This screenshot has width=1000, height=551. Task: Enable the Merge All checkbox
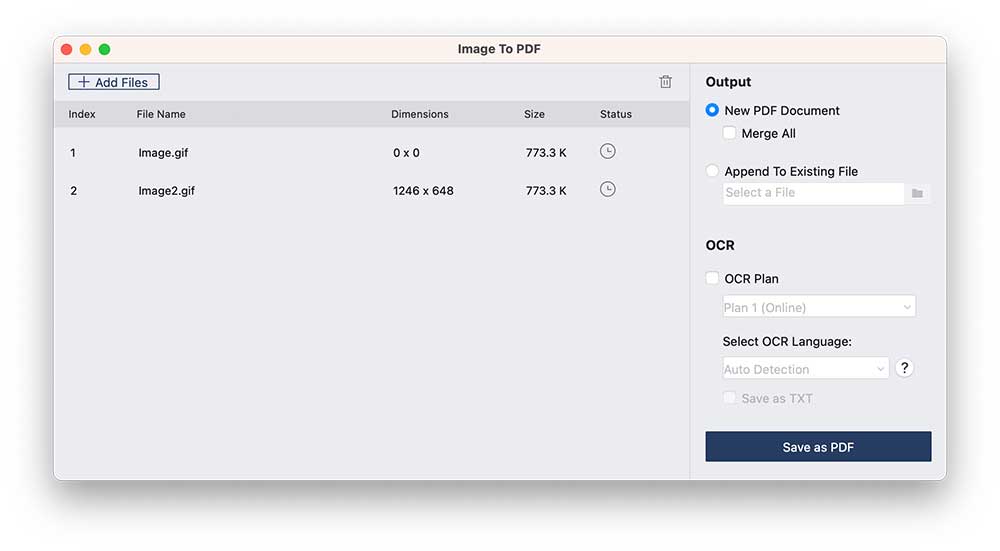click(x=730, y=133)
